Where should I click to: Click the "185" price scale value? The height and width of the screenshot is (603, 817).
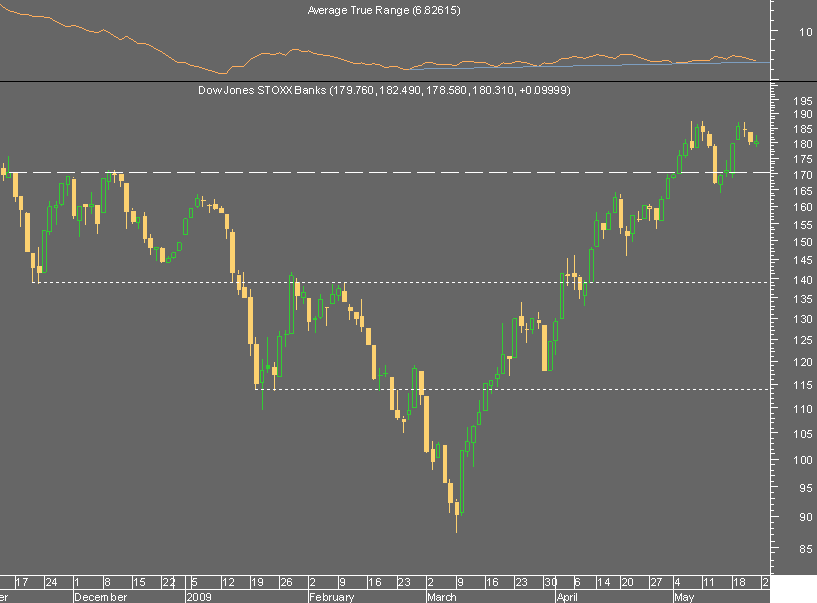(x=802, y=129)
